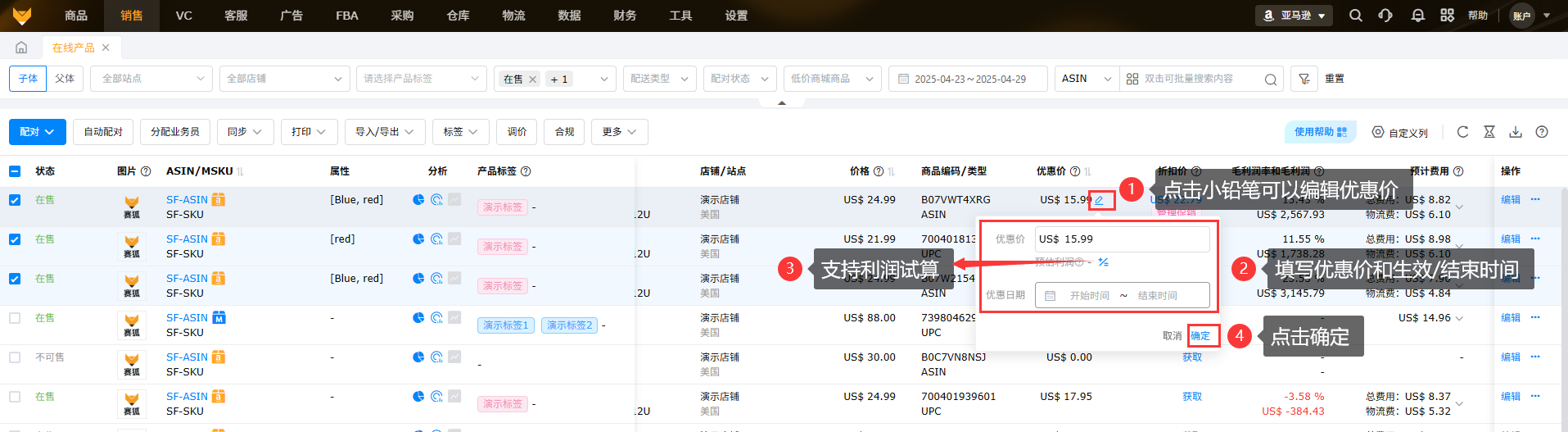Open the apps grid icon in top bar
The height and width of the screenshot is (432, 1568).
coord(1448,16)
